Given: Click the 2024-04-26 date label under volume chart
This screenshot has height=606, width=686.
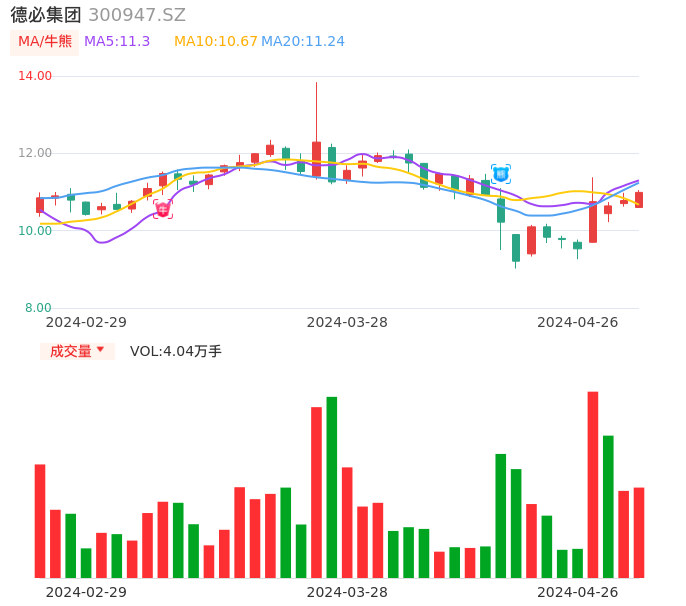Looking at the screenshot, I should [577, 592].
